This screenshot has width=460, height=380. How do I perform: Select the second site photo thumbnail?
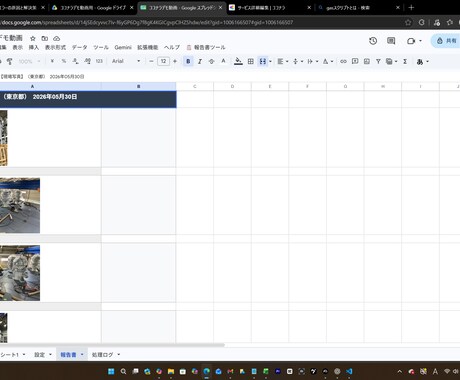tap(20, 205)
